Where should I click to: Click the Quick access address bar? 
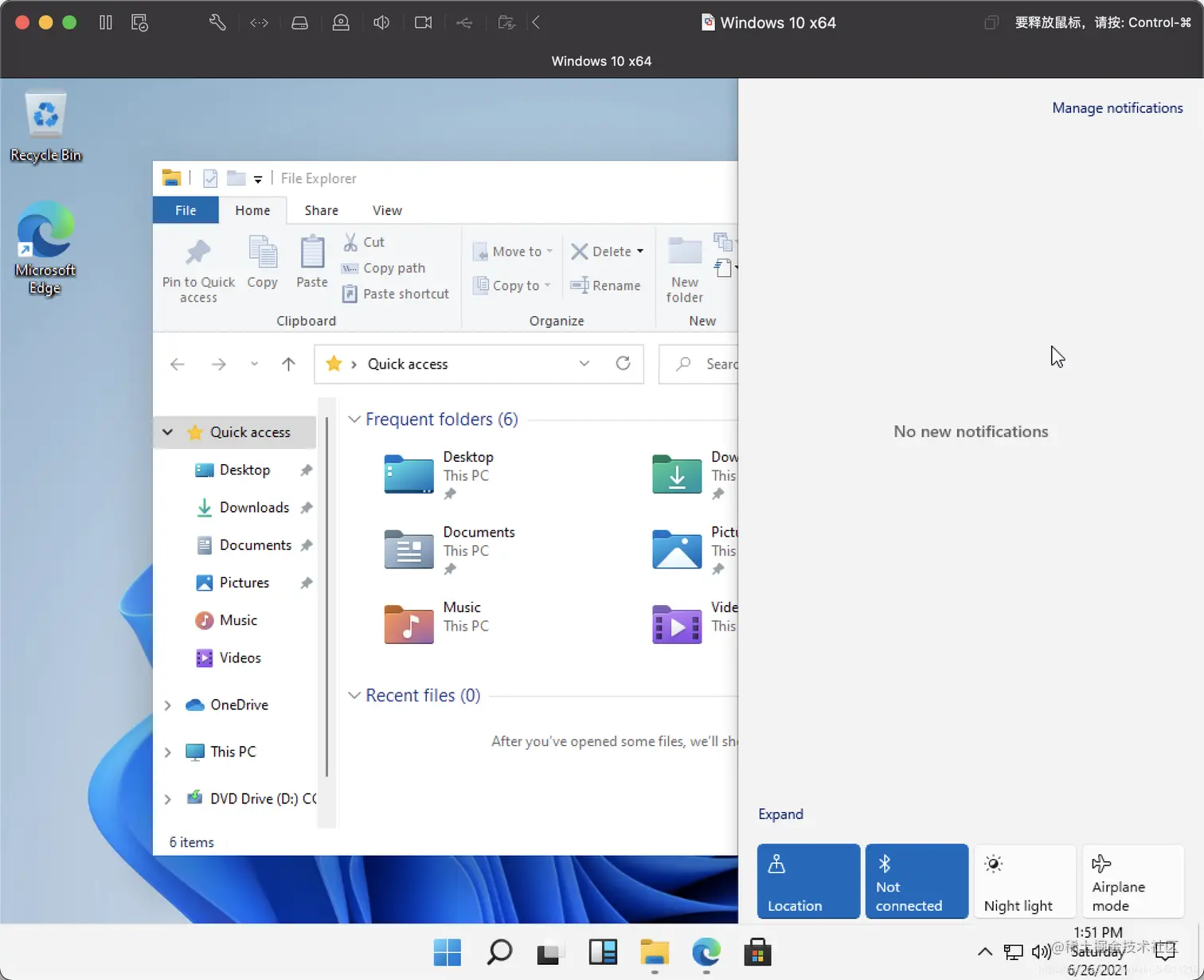(x=479, y=364)
